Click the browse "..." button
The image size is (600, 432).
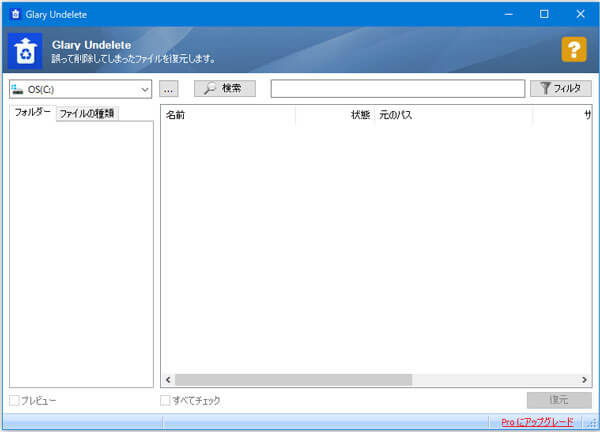click(169, 89)
